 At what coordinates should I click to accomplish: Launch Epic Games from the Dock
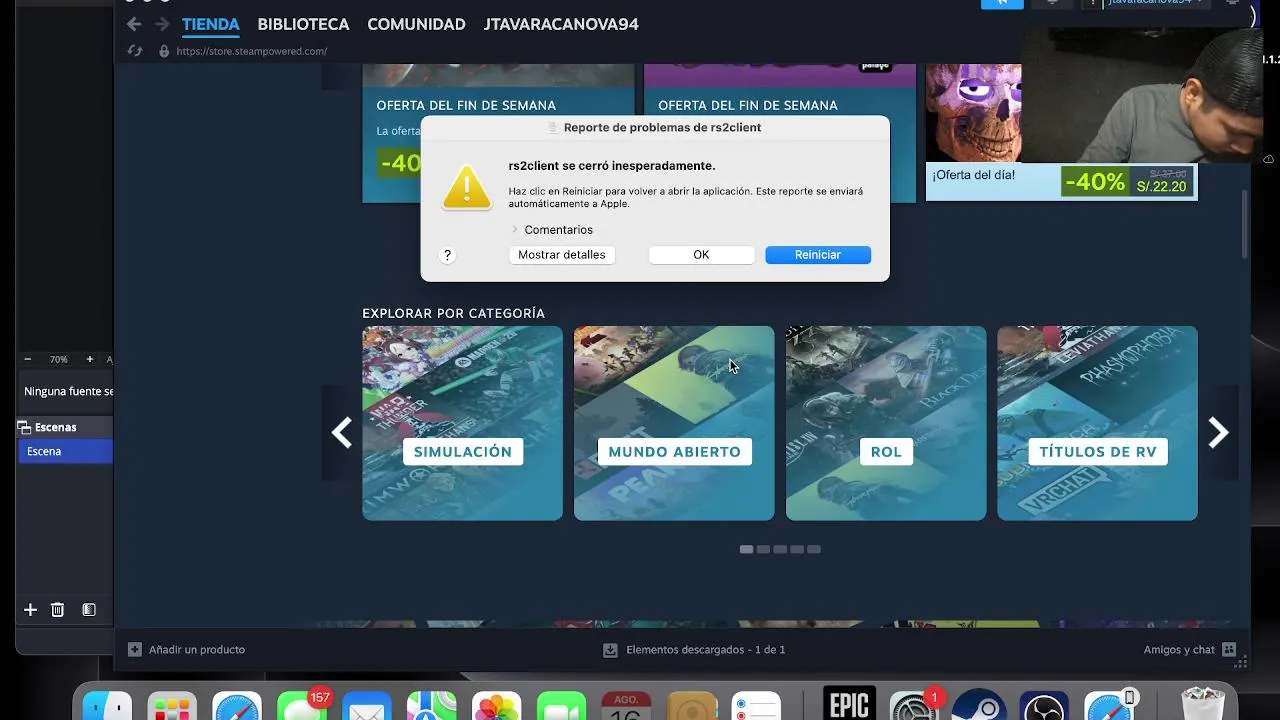850,704
